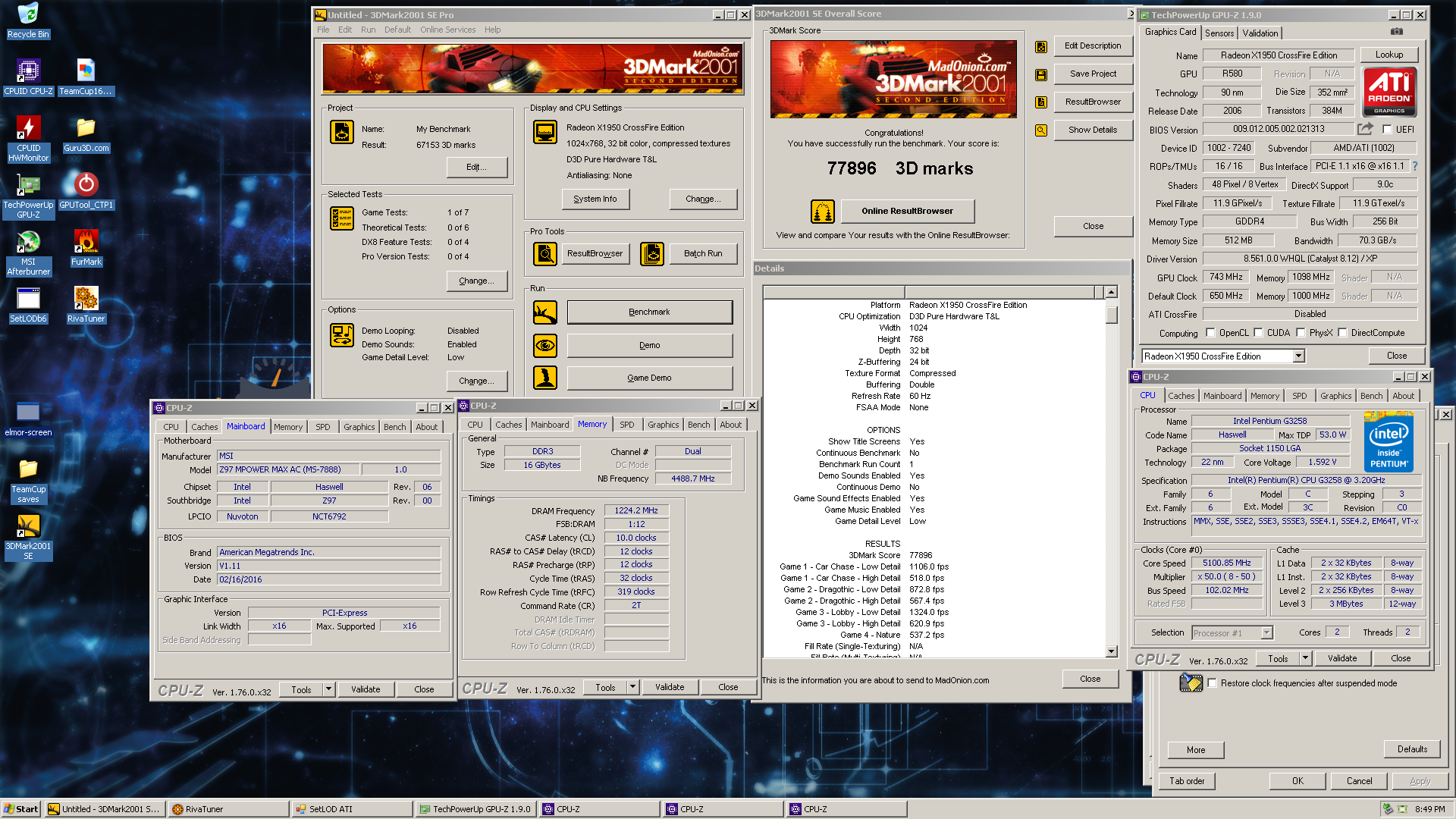Screen dimensions: 1456x819
Task: Click the system tray clock
Action: (x=1429, y=809)
